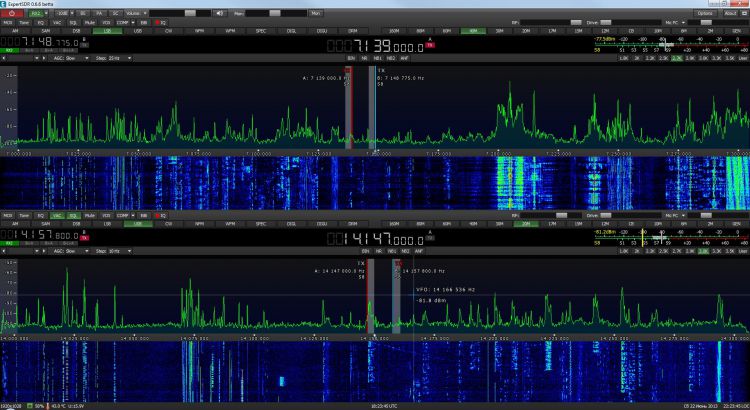Toggle EQ in the 7 MHz receiver

tap(41, 22)
